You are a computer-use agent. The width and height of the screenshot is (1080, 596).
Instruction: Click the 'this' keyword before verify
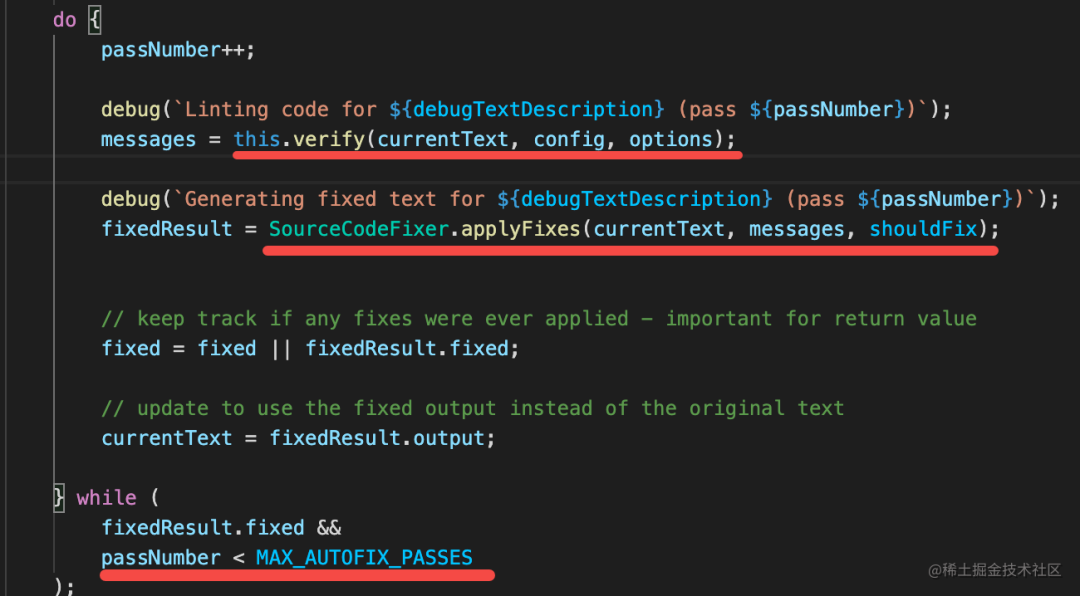click(257, 140)
